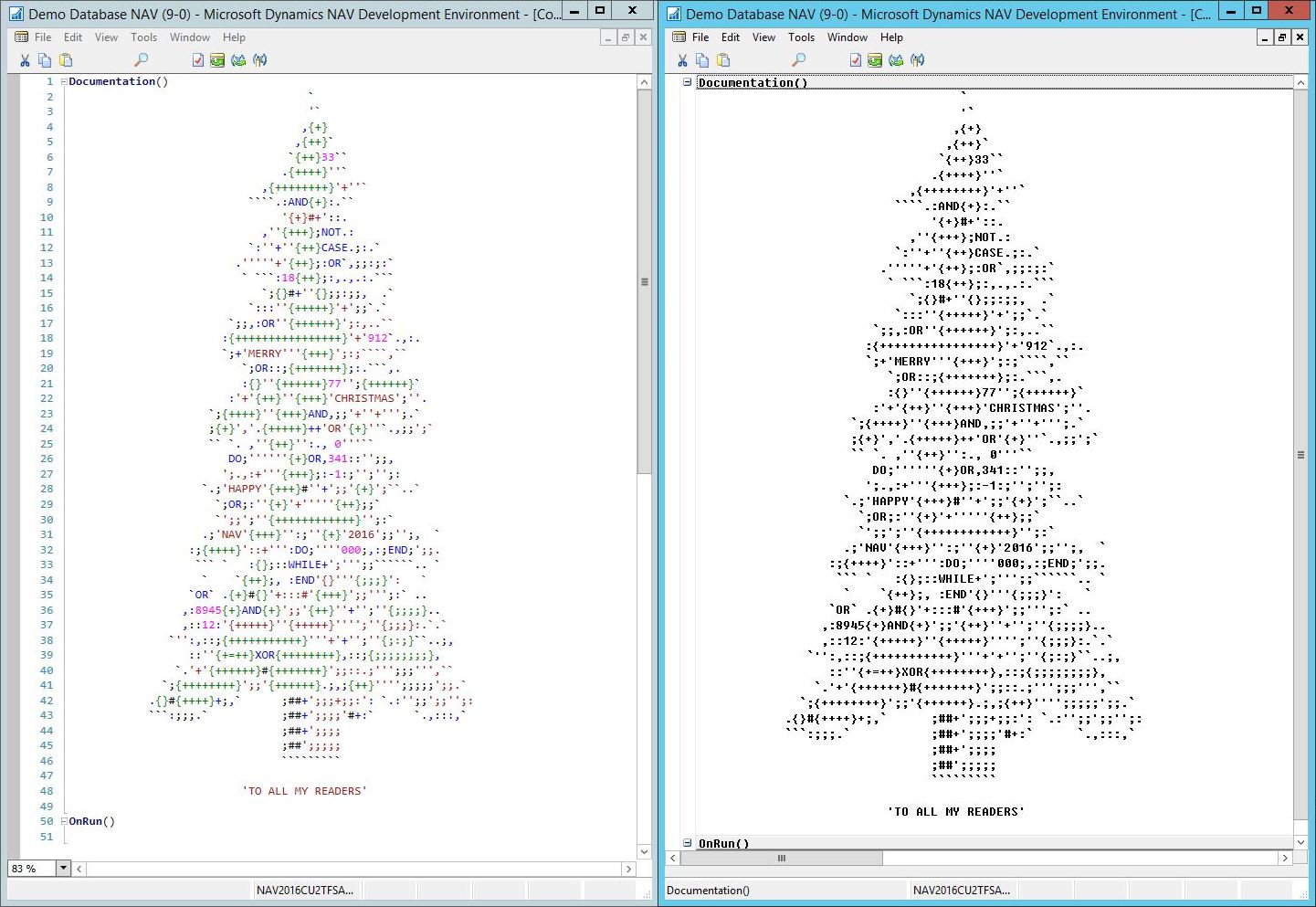Click Cut scissors icon in classic editor window
Screen dimensions: 1316x907
[x=682, y=60]
